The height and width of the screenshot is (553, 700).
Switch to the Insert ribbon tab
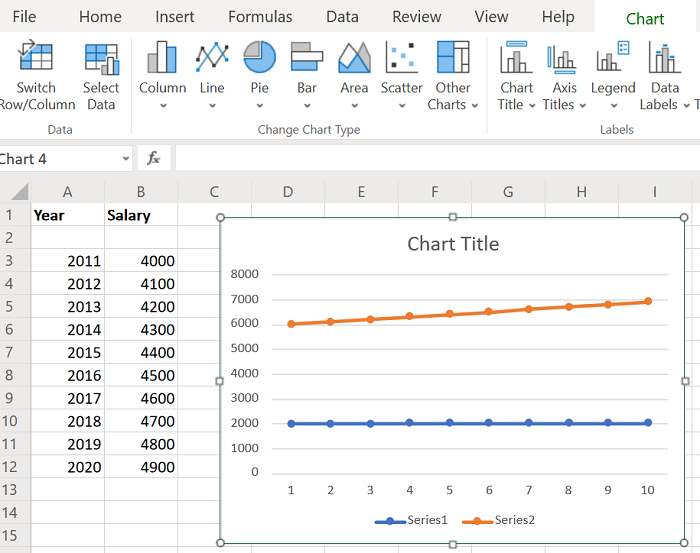click(175, 17)
